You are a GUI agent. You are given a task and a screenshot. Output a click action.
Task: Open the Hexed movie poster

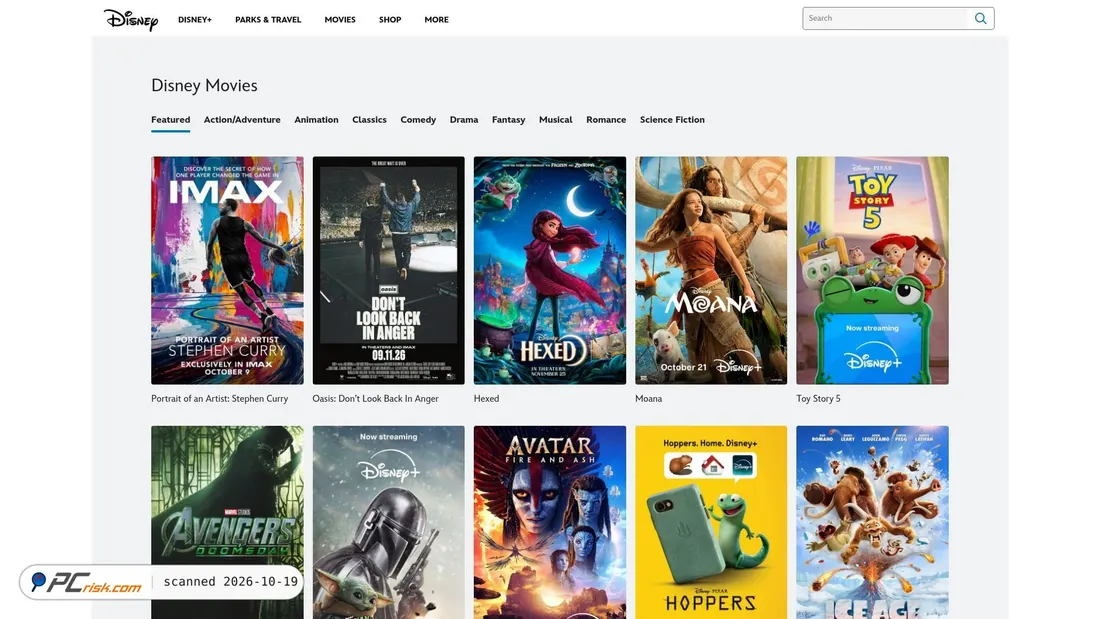pos(550,270)
